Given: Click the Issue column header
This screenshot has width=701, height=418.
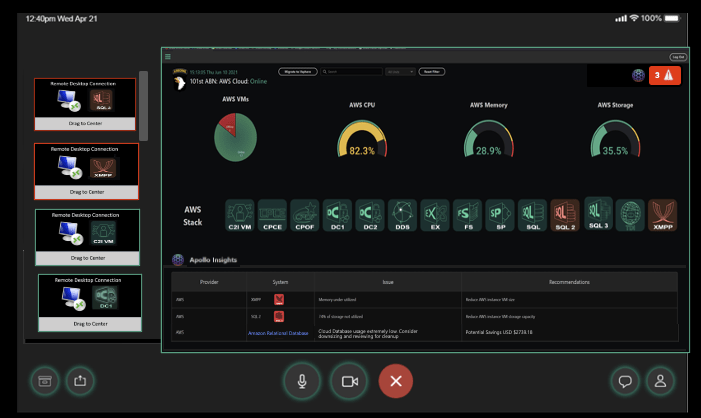Looking at the screenshot, I should 388,282.
